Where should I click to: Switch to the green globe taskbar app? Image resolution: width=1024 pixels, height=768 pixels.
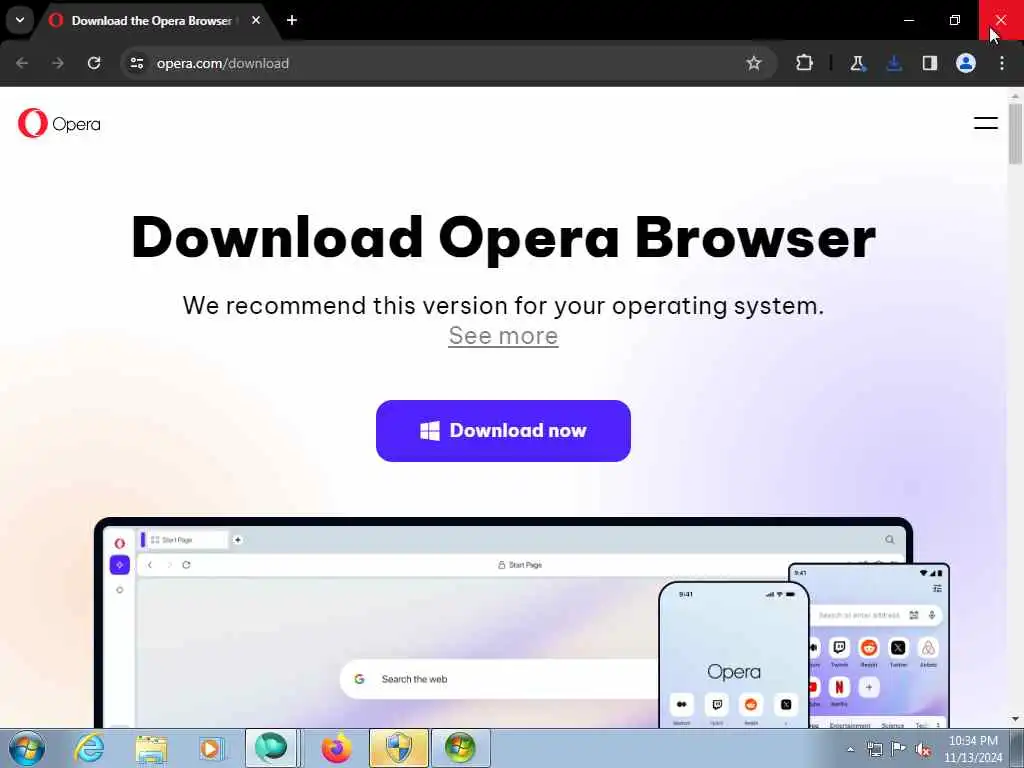[271, 748]
